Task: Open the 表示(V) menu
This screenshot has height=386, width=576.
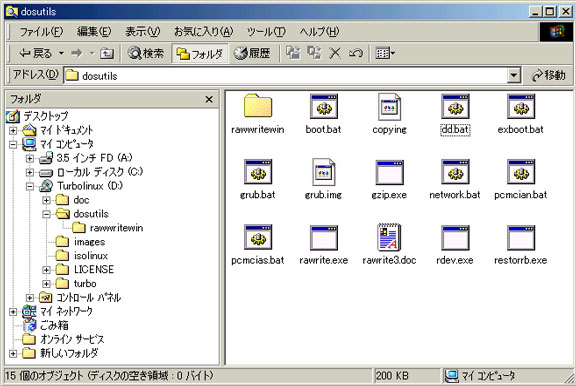Action: (143, 32)
